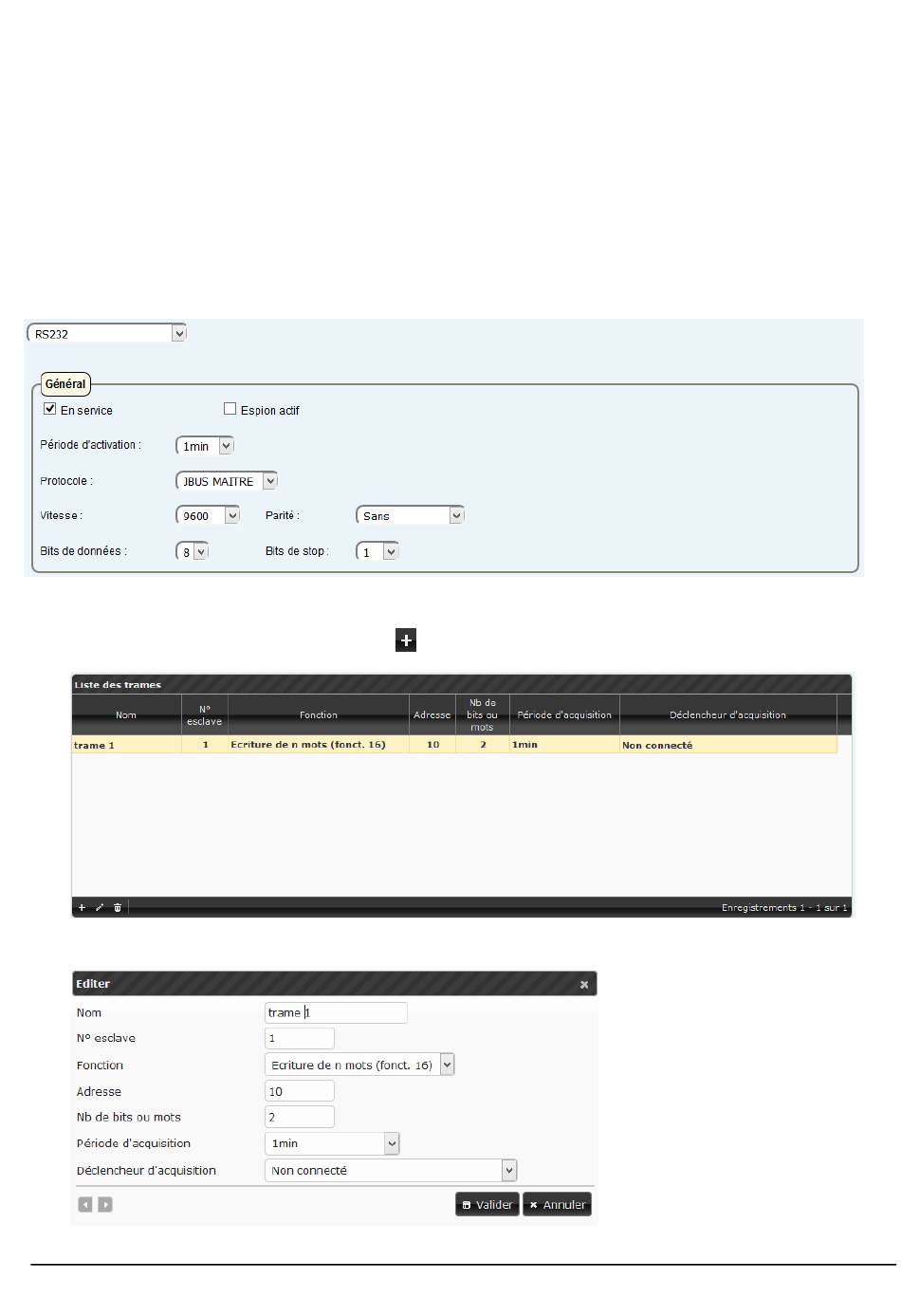
Task: Click the Annuler button
Action: pos(557,1205)
